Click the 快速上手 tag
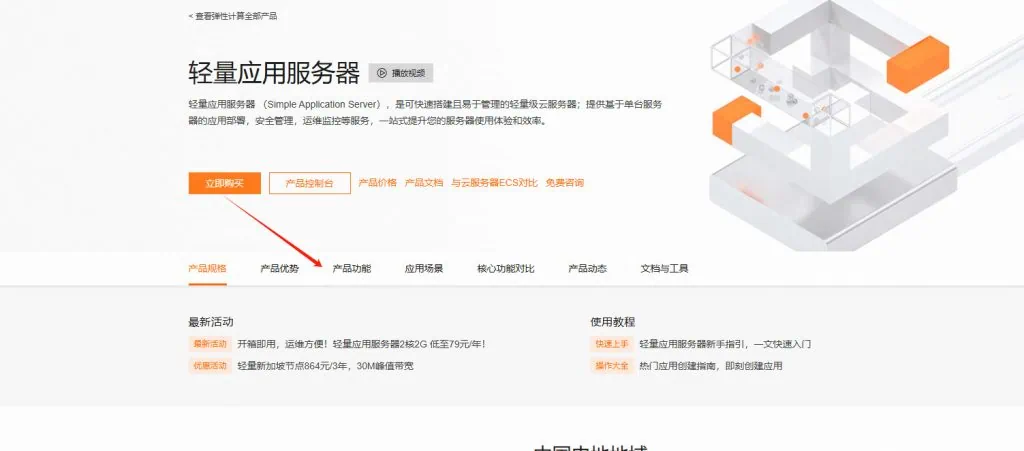Screen dimensions: 1024x451 pos(612,344)
